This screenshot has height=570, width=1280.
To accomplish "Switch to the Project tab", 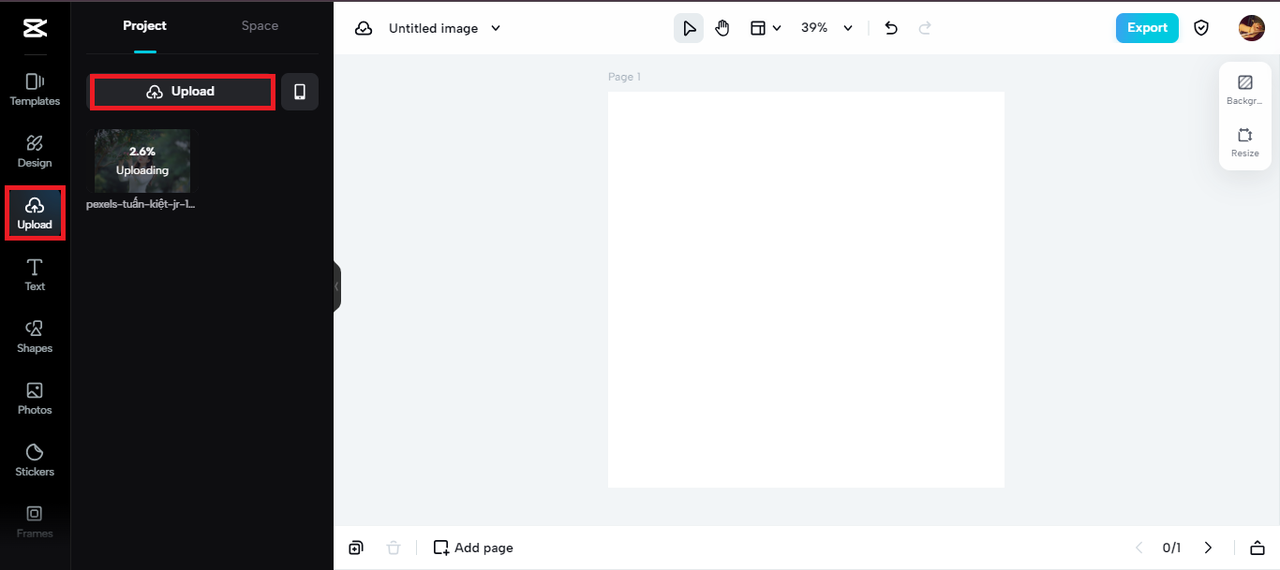I will click(x=145, y=26).
